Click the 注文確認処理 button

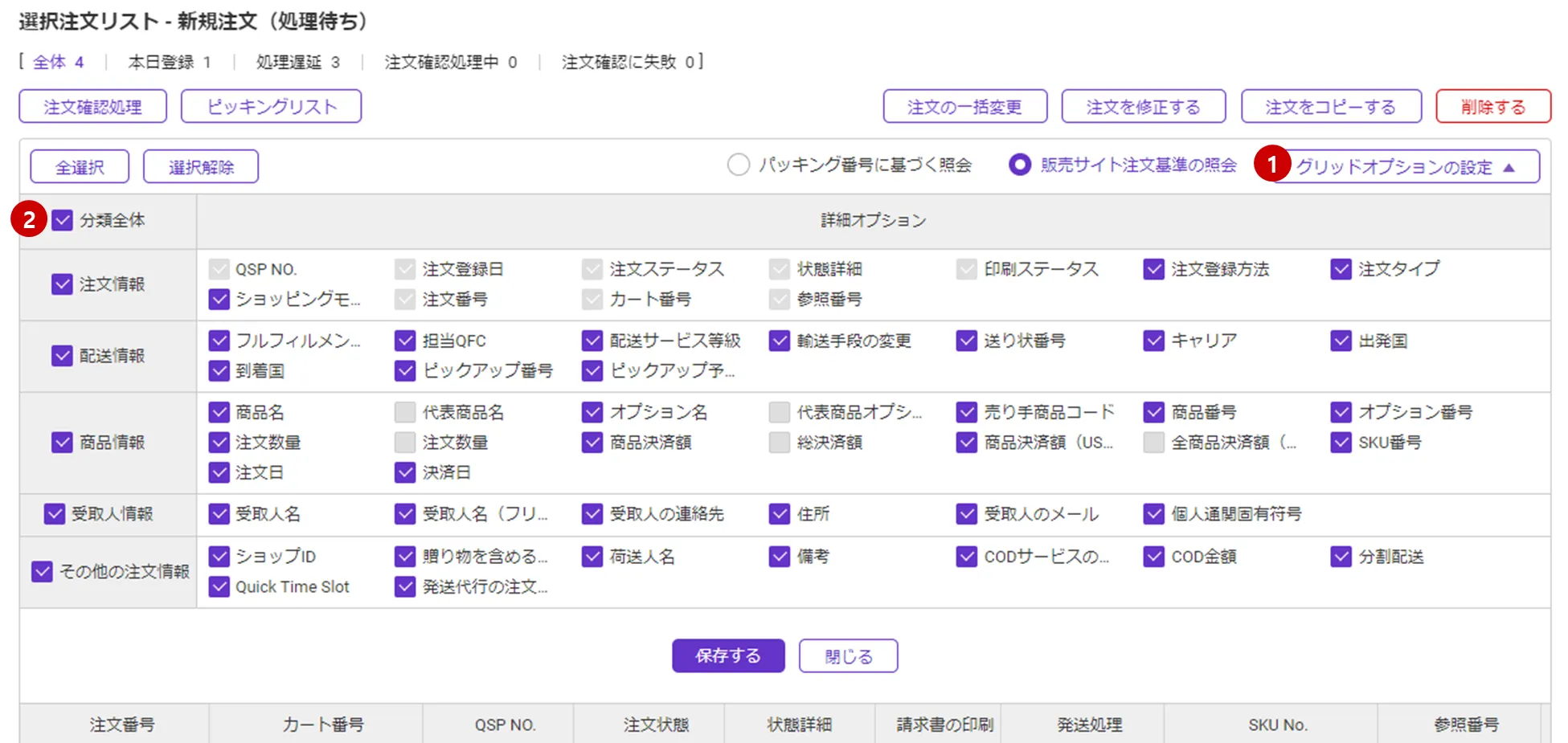click(93, 107)
